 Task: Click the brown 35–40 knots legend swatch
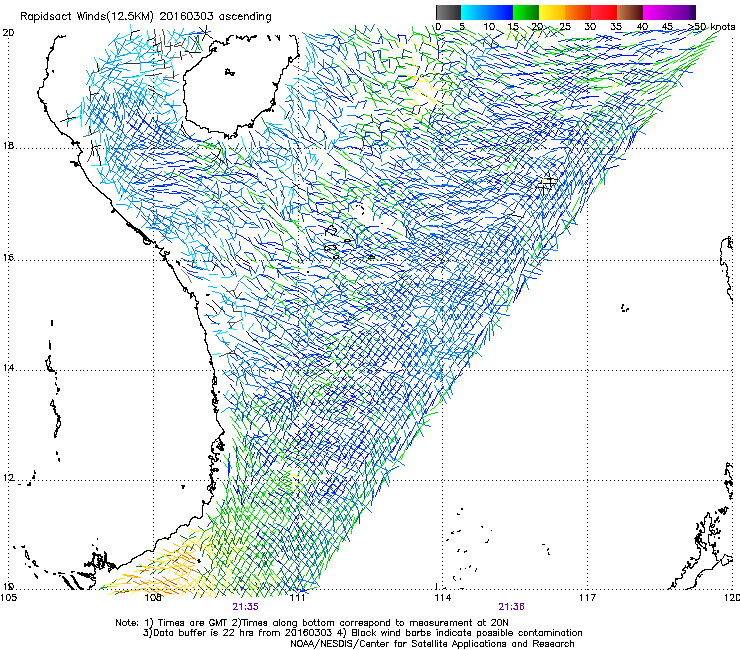click(x=630, y=12)
